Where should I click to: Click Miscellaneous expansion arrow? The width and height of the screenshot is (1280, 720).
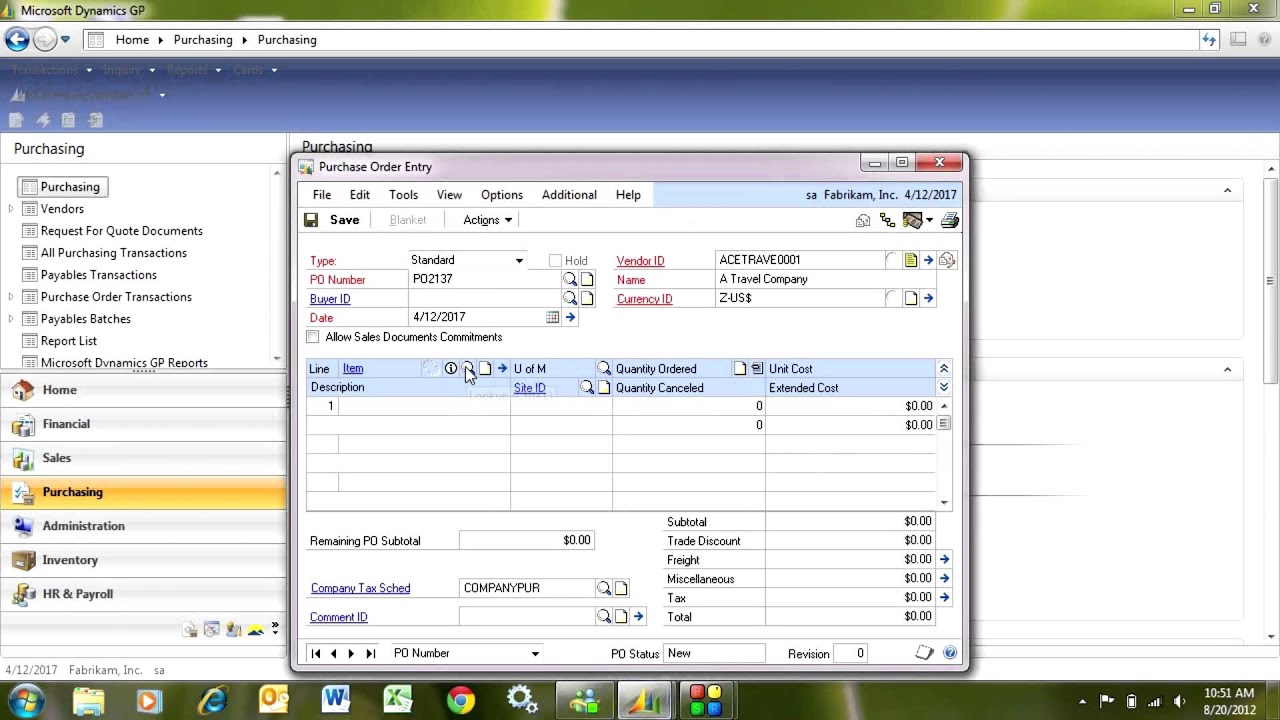pyautogui.click(x=944, y=579)
